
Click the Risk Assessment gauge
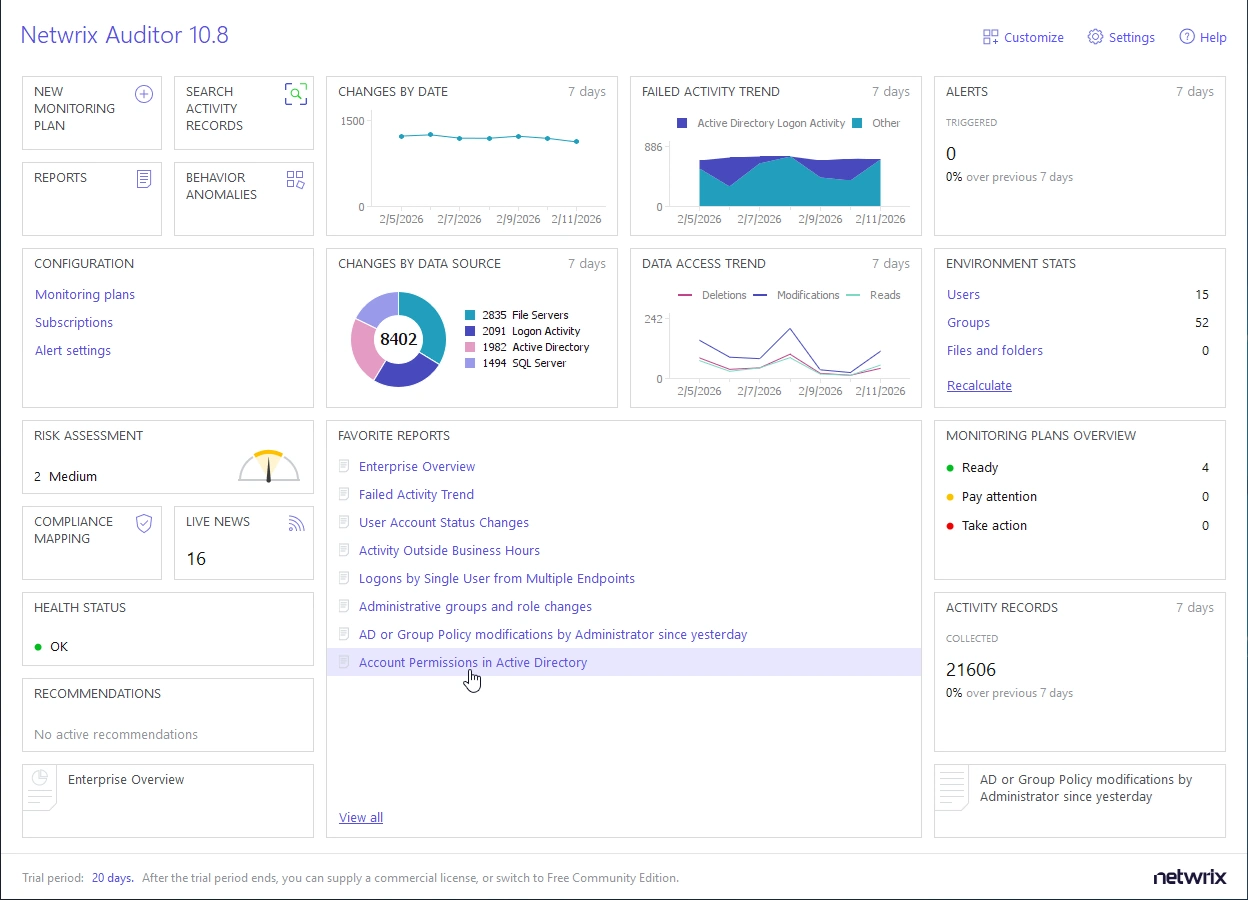(268, 466)
